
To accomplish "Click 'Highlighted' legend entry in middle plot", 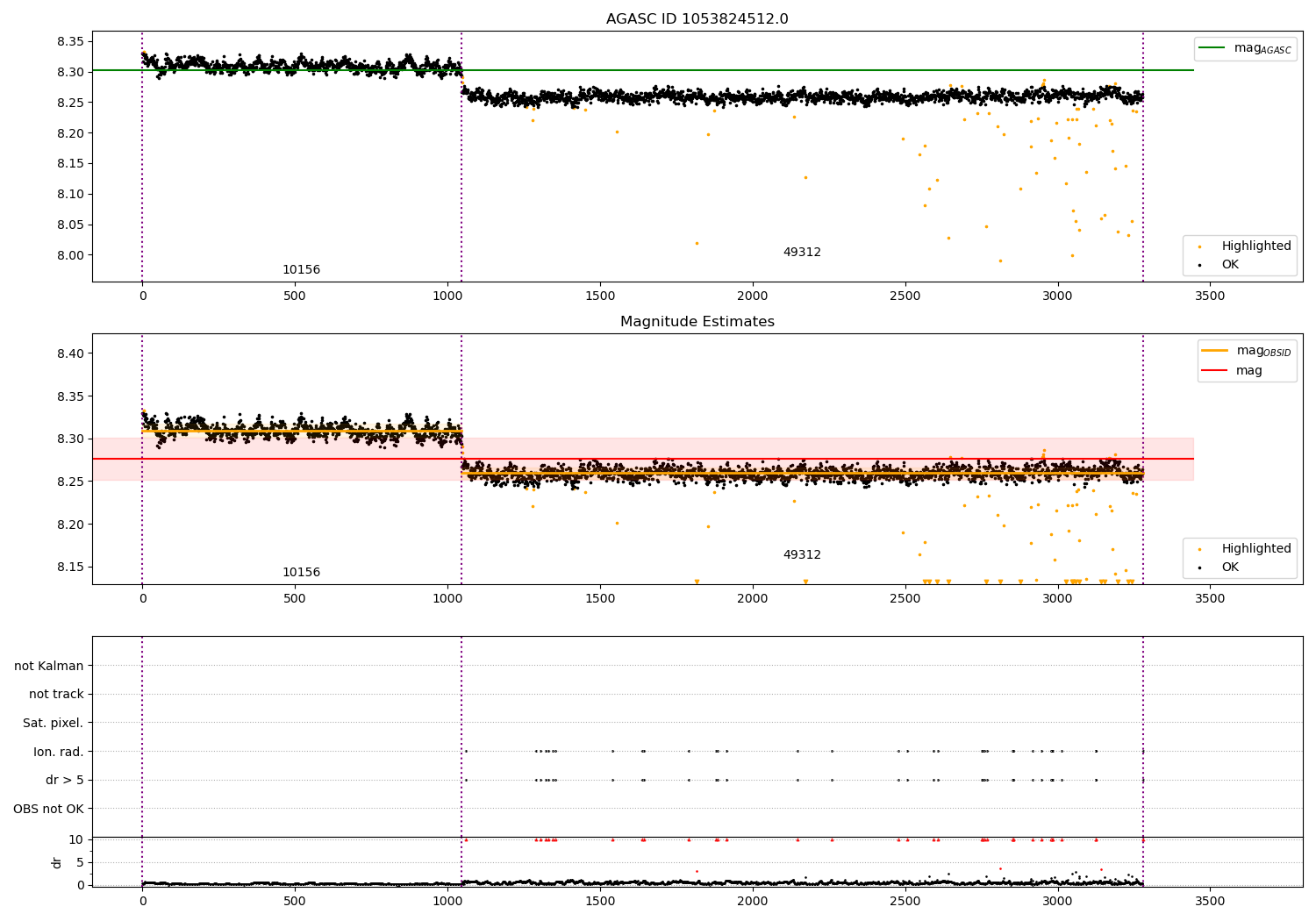I will 1256,548.
